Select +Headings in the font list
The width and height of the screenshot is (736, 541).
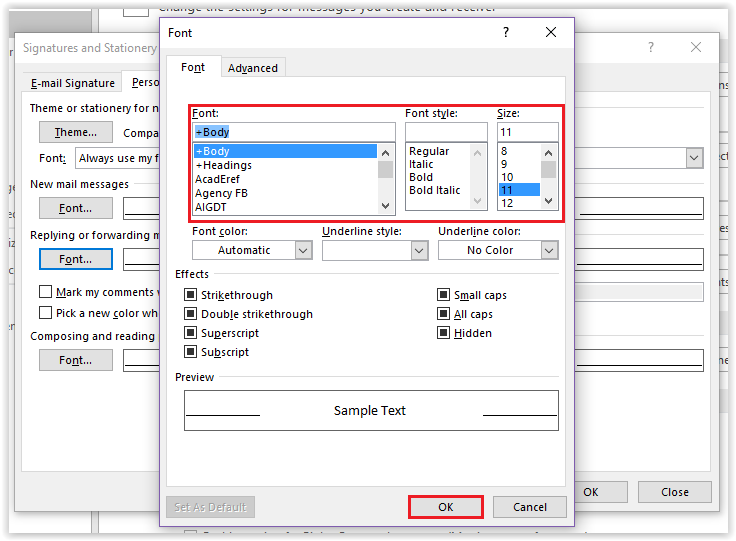(x=285, y=165)
